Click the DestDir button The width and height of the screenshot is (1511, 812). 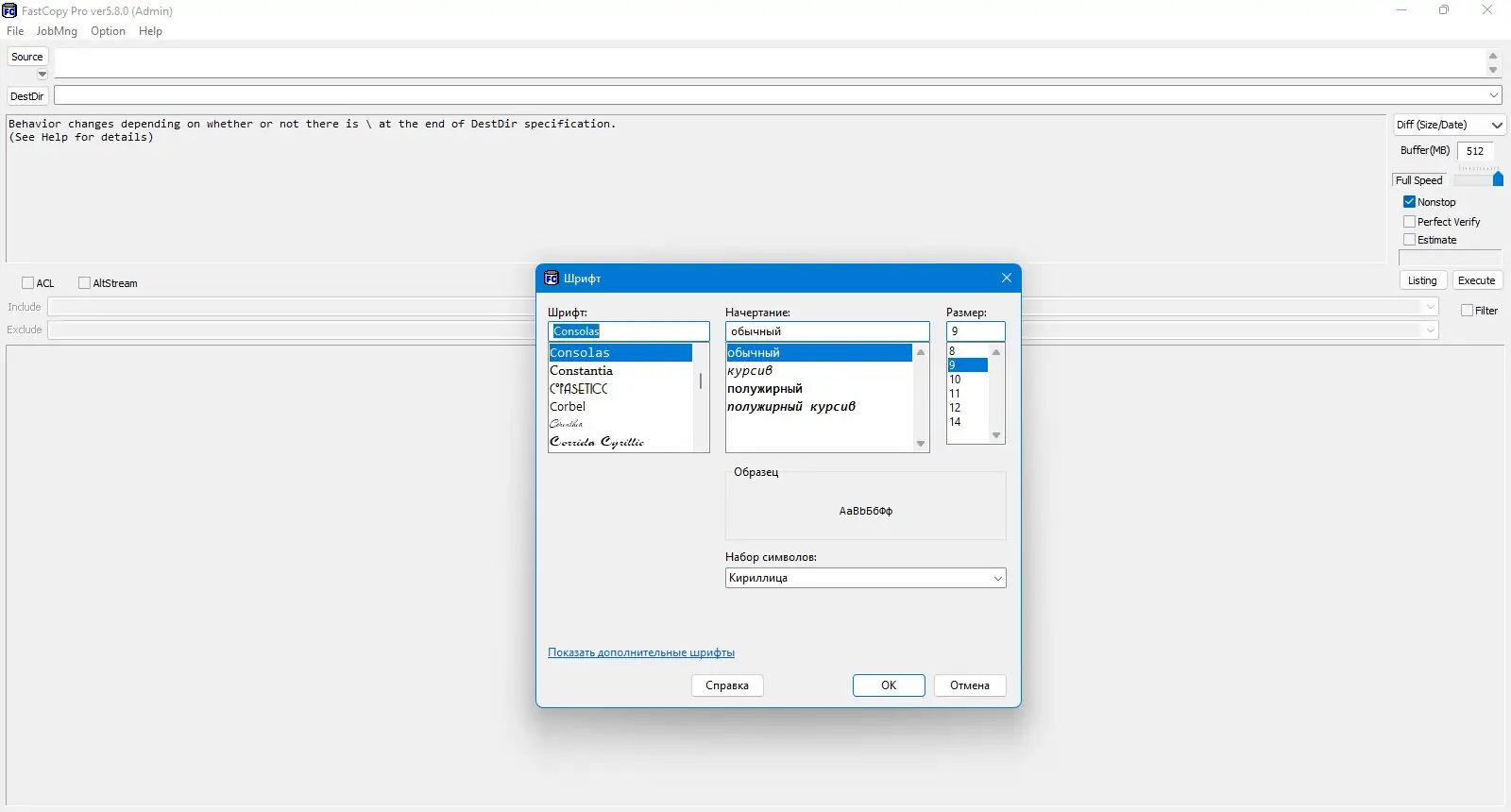(27, 96)
